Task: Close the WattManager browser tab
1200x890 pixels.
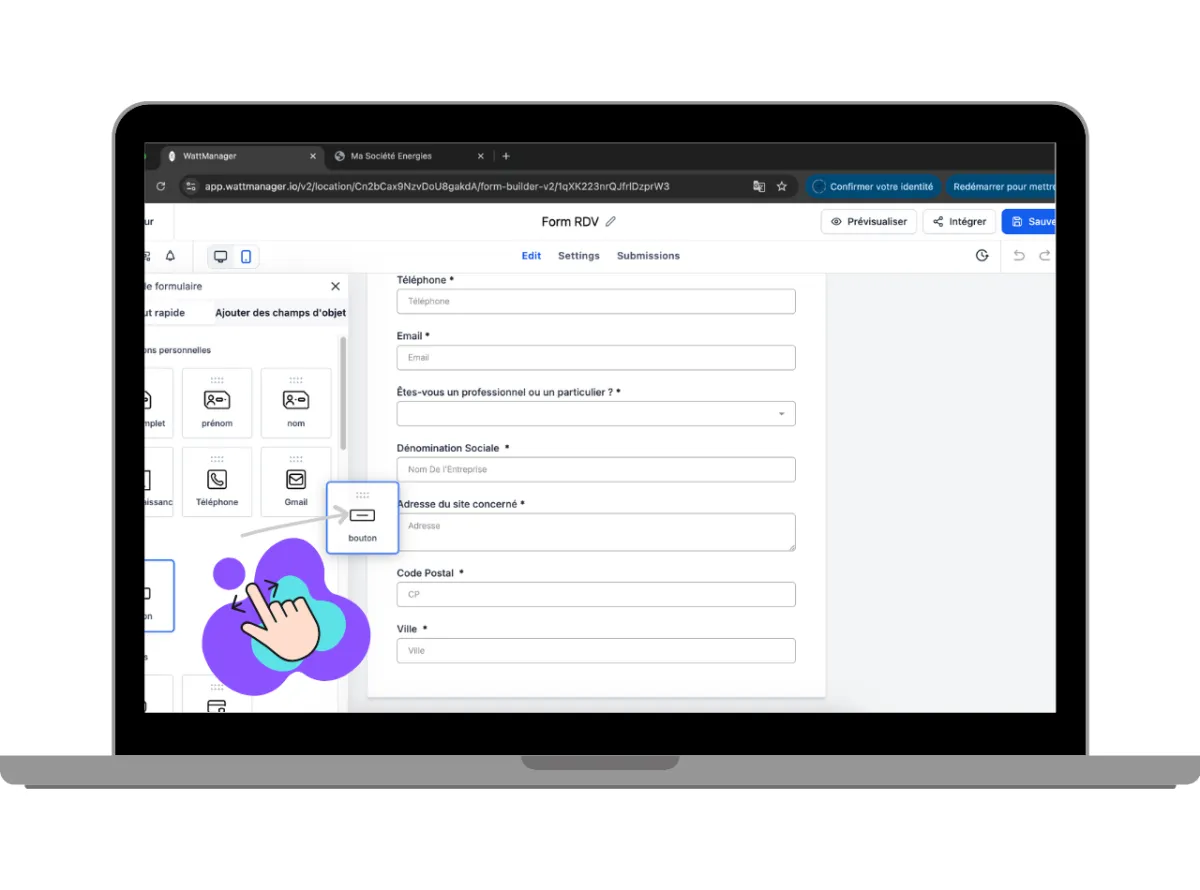Action: point(313,156)
